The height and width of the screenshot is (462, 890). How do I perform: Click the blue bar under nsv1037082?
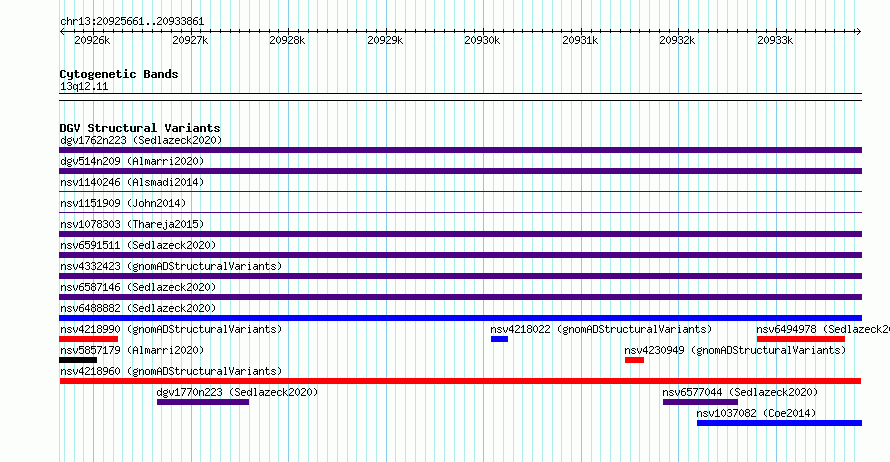click(779, 423)
